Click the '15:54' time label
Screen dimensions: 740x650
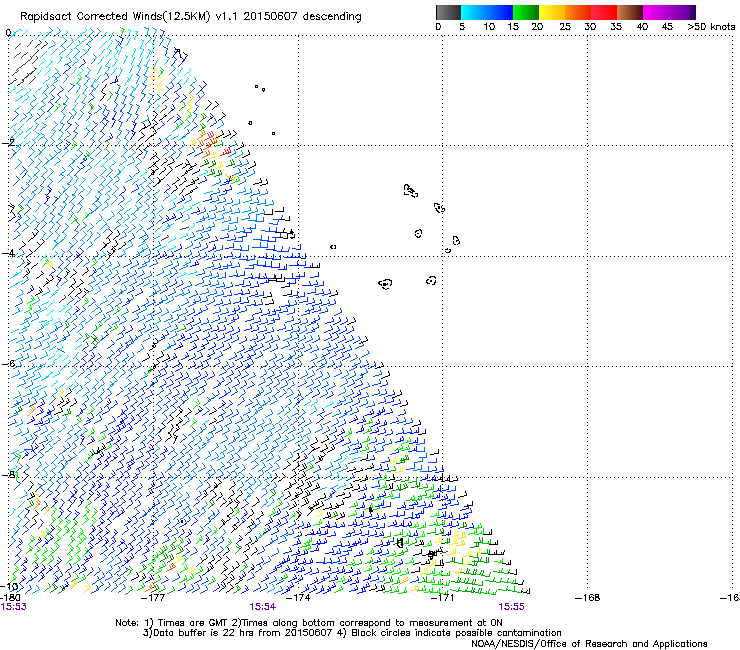point(262,607)
